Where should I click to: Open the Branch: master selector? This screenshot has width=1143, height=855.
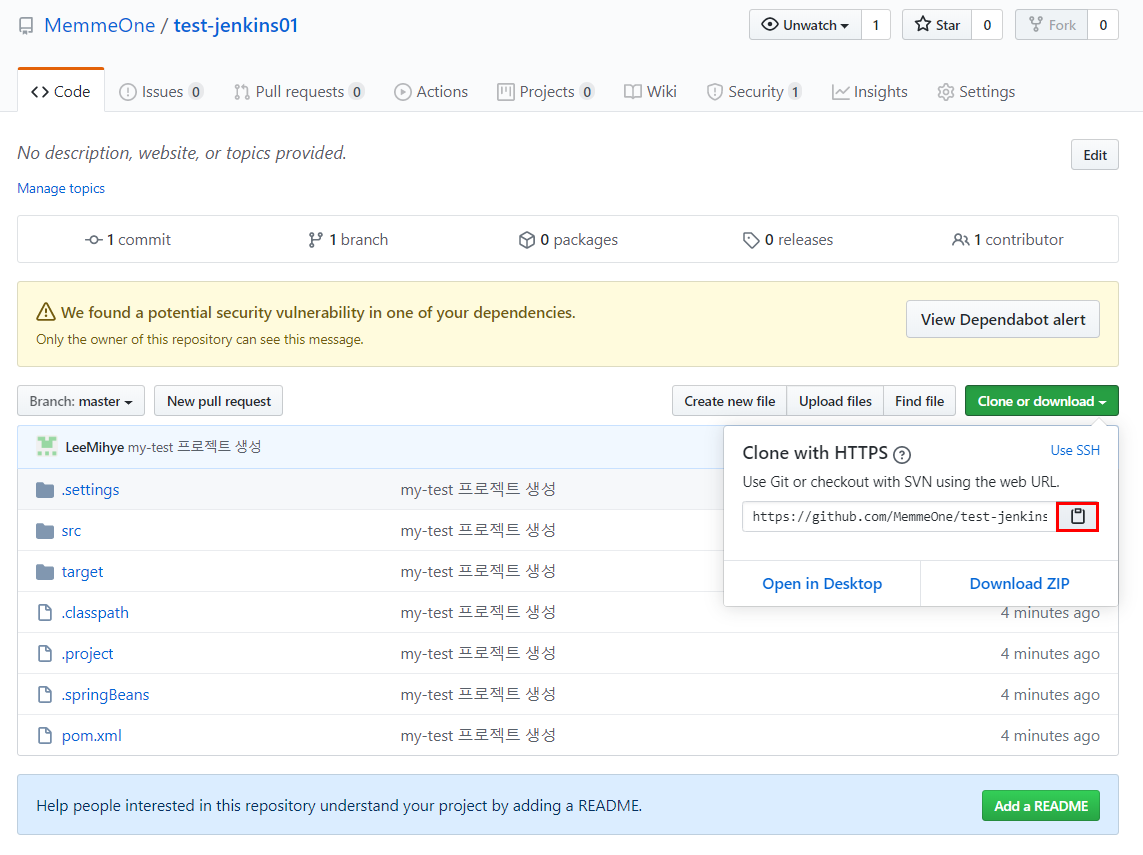point(81,401)
